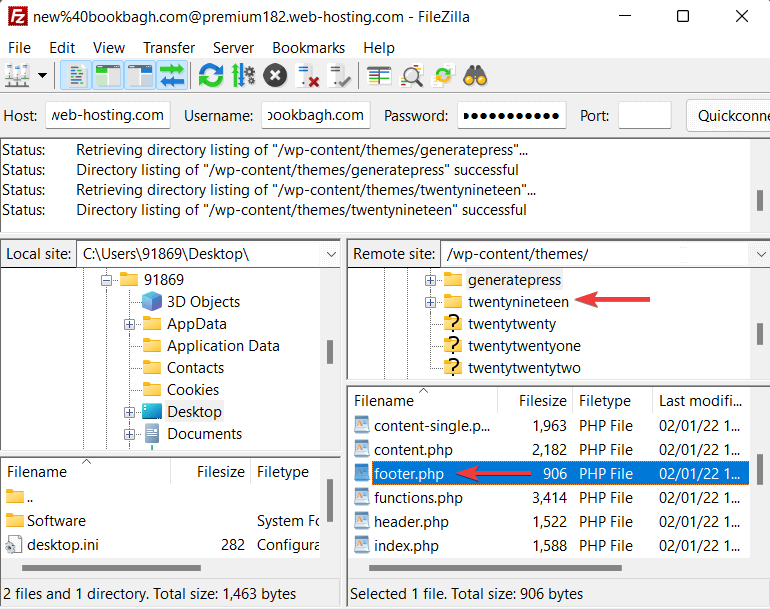Open the File menu
Viewport: 770px width, 609px height.
click(20, 48)
